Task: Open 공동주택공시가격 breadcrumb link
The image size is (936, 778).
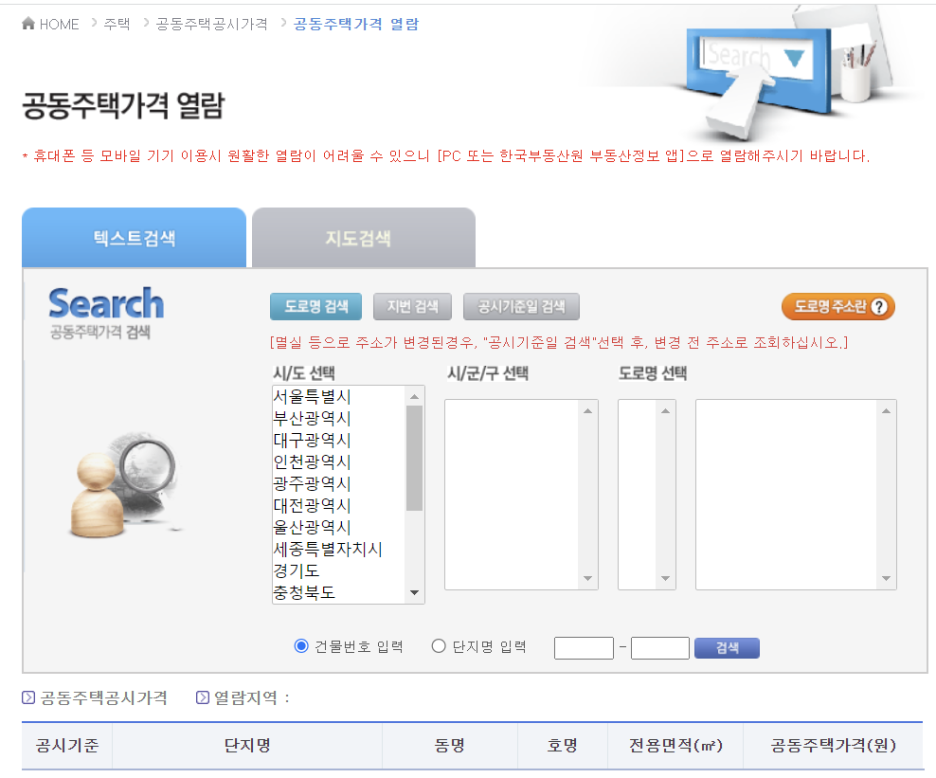Action: (211, 24)
